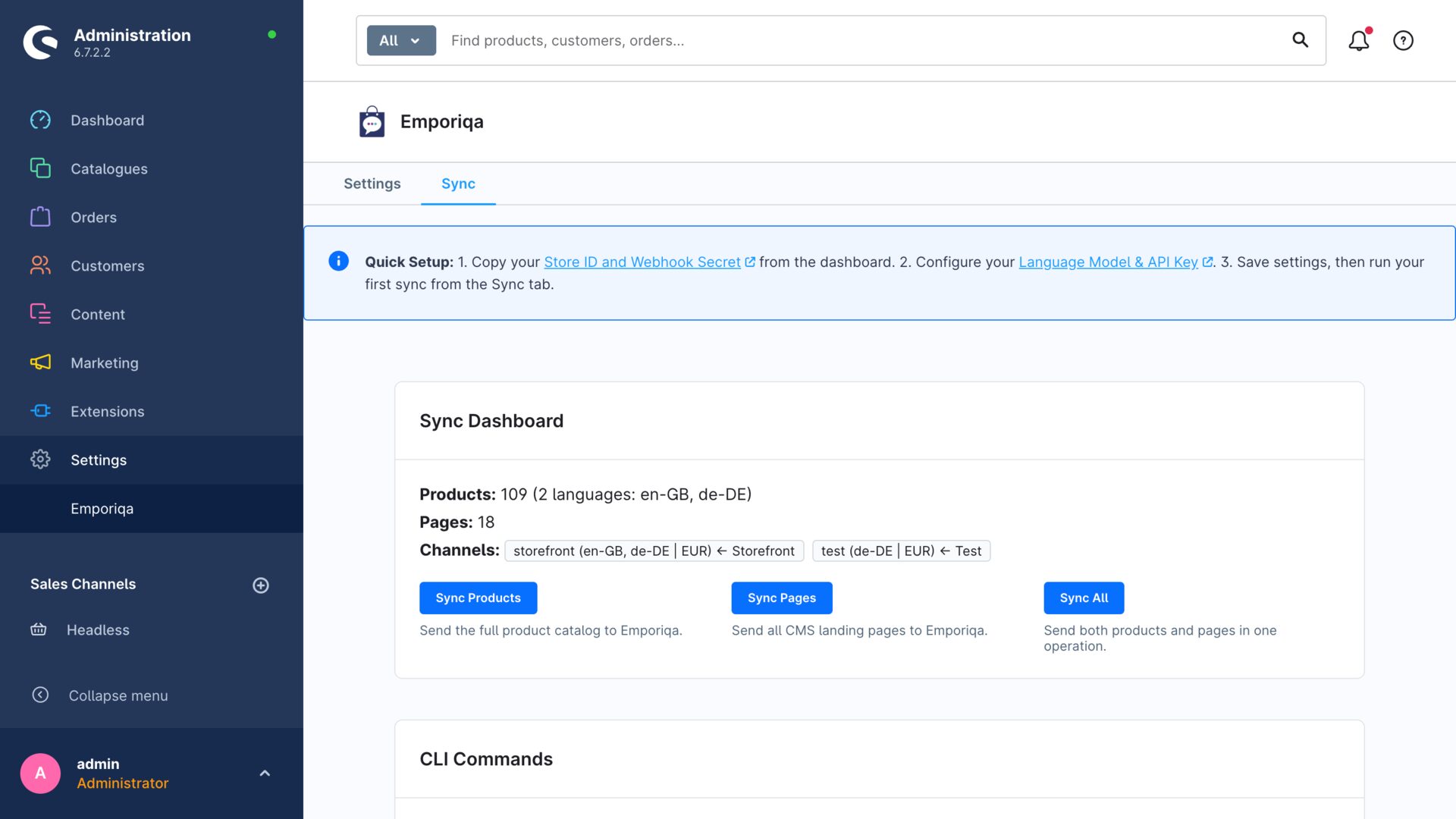Viewport: 1456px width, 819px height.
Task: Select the Headless sales channel icon
Action: click(x=39, y=629)
